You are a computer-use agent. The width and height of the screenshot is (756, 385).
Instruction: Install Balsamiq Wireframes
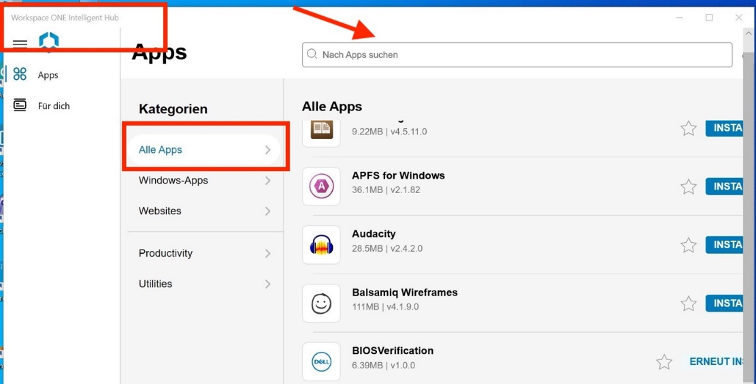[724, 304]
